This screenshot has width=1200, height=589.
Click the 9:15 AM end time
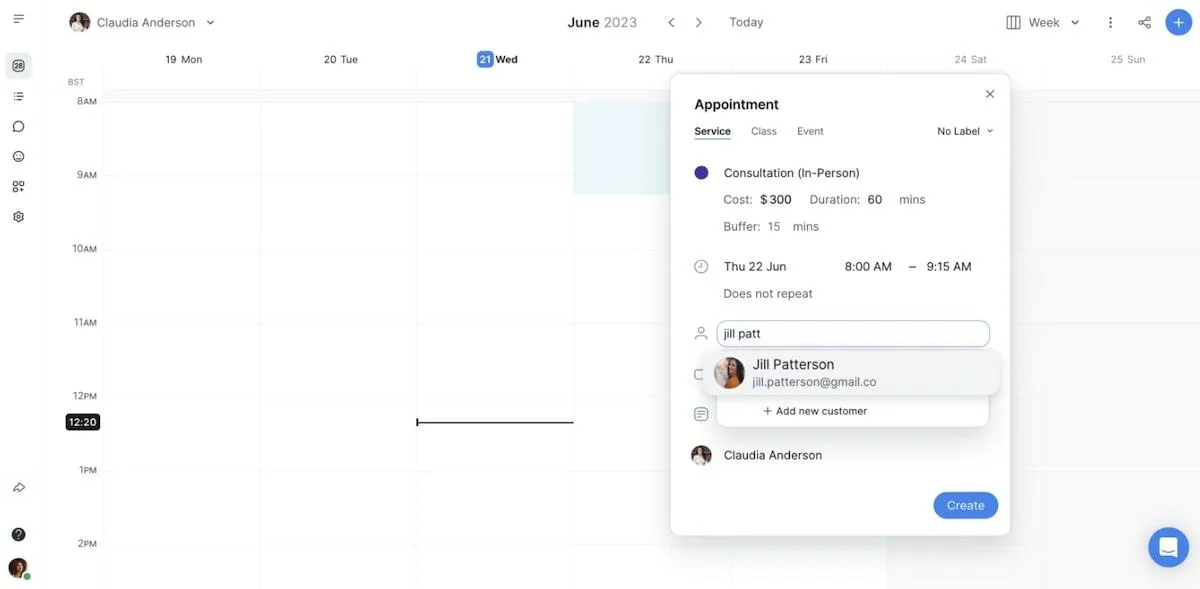(949, 267)
